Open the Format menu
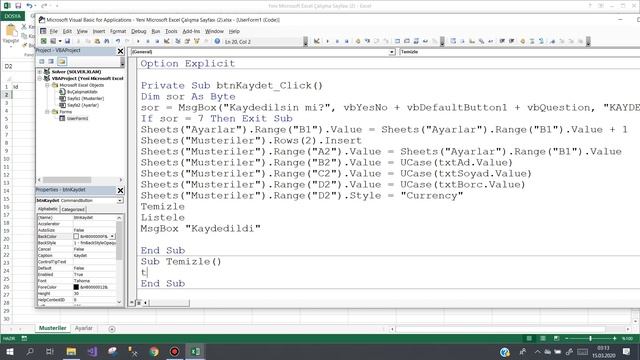This screenshot has height=360, width=640. click(x=118, y=31)
